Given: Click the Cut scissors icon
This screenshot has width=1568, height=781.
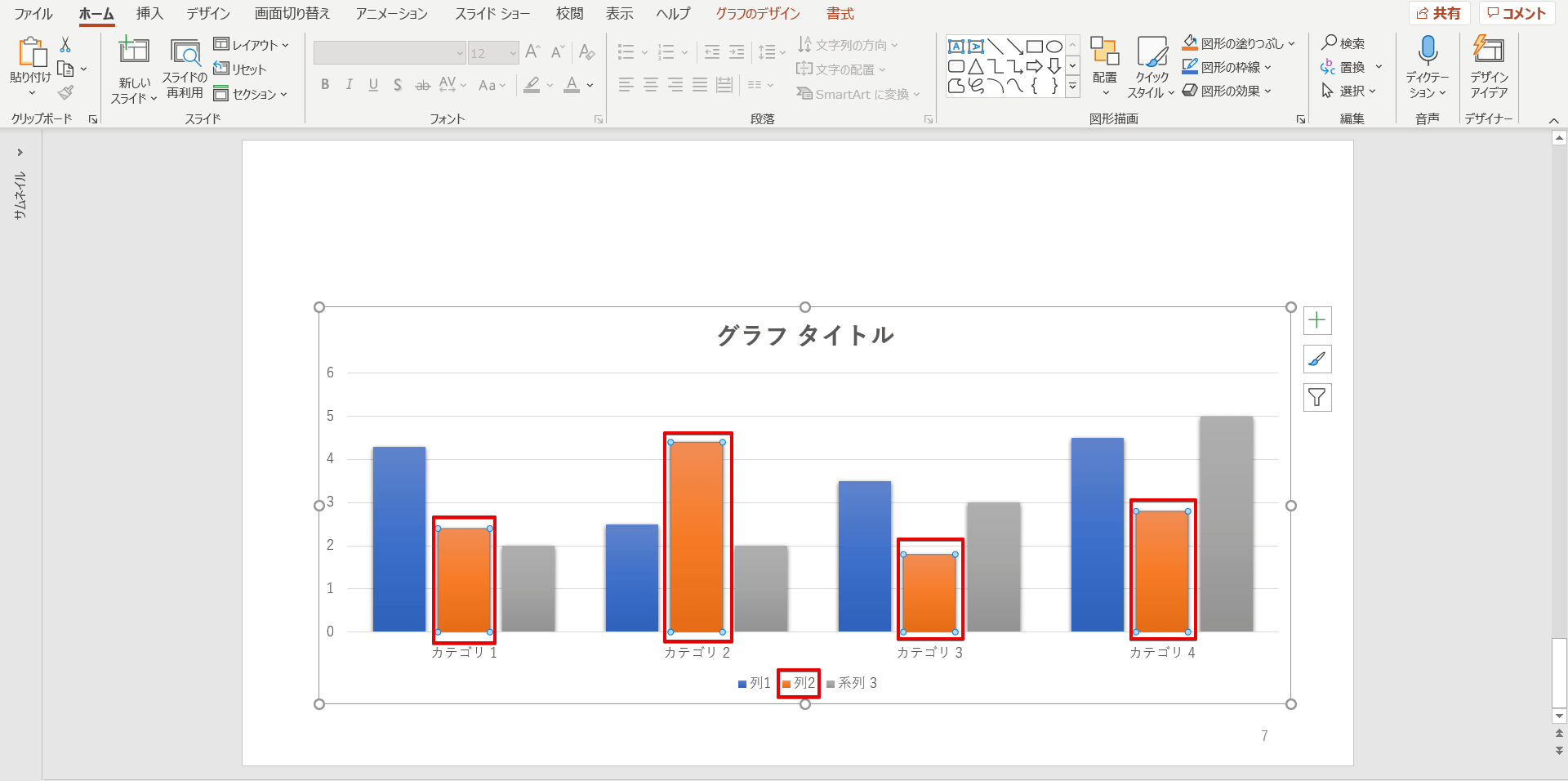Looking at the screenshot, I should pos(65,44).
